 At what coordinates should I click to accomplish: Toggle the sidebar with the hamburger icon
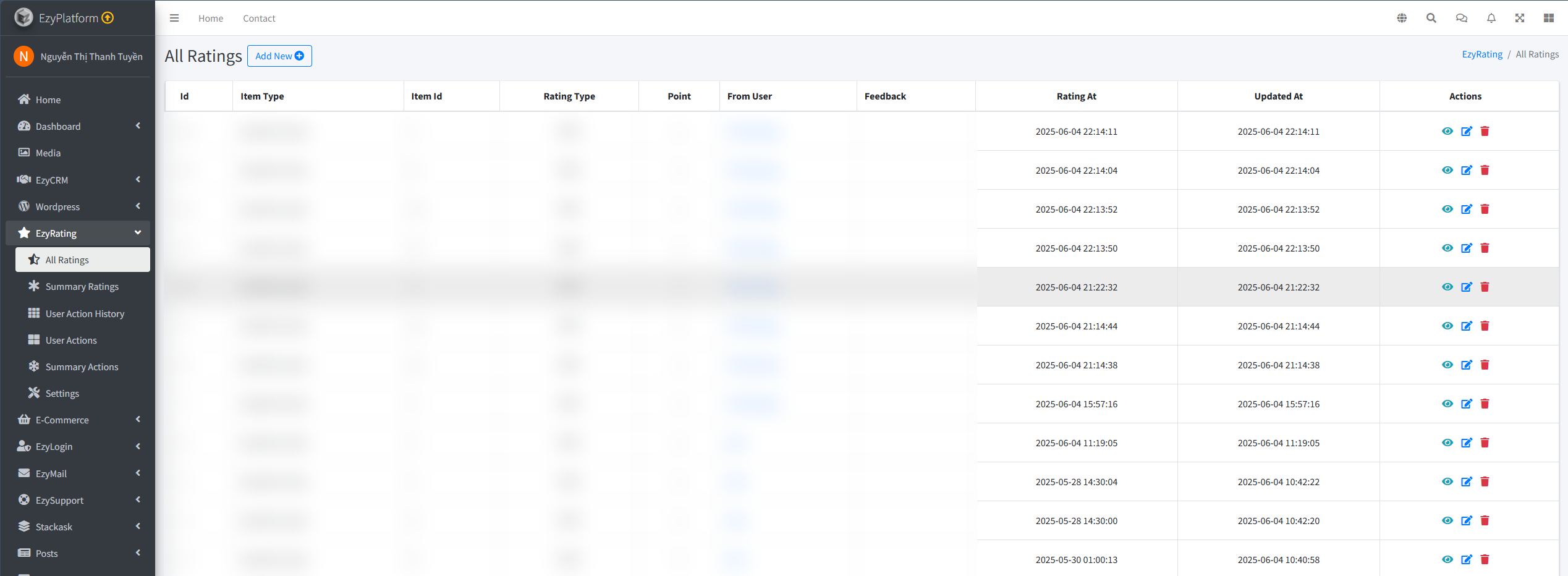[x=174, y=18]
